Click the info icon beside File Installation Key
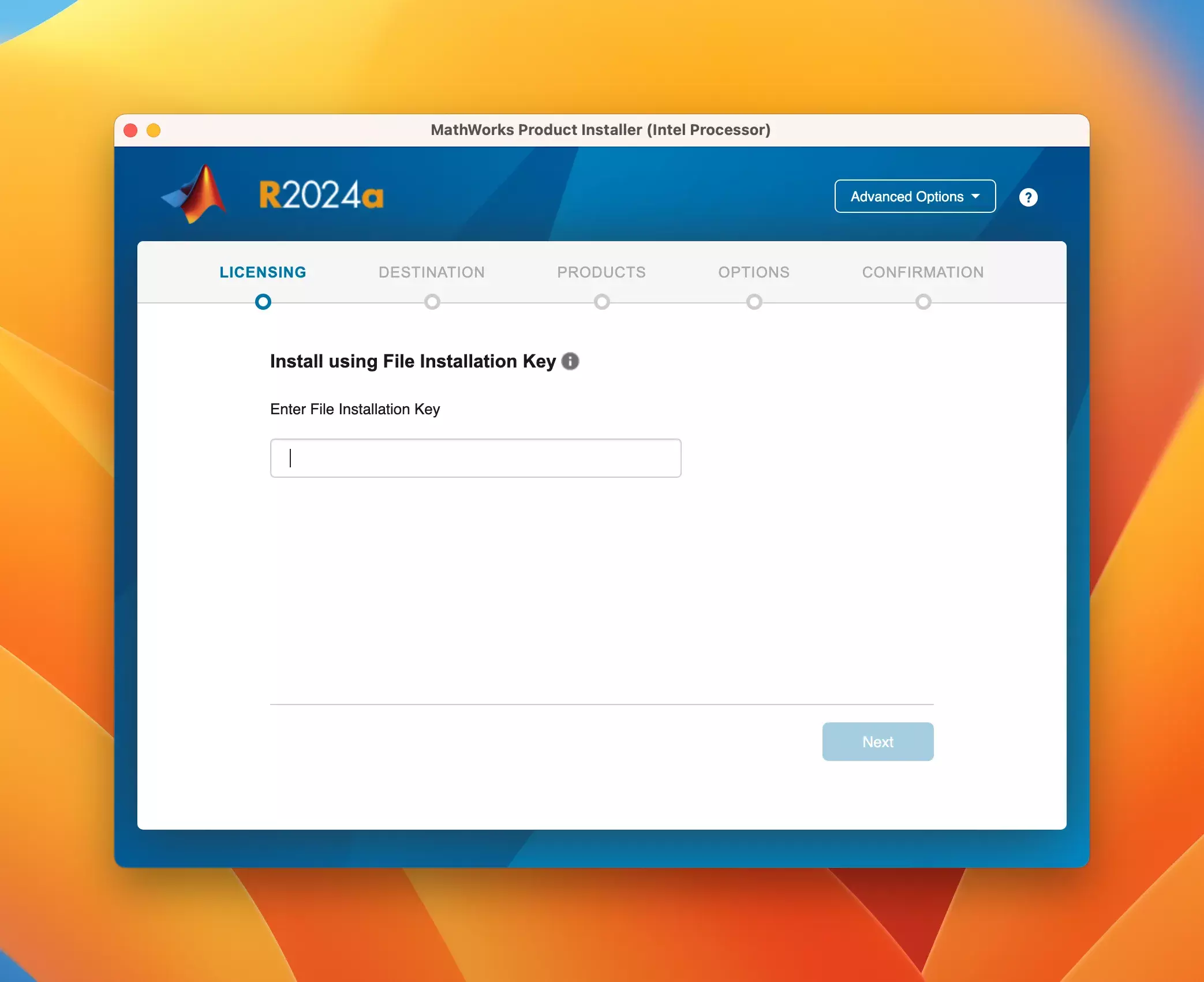 point(570,361)
